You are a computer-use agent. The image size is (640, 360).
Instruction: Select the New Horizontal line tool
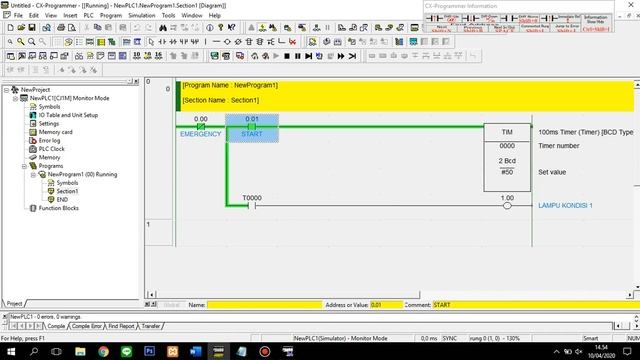[x=216, y=42]
